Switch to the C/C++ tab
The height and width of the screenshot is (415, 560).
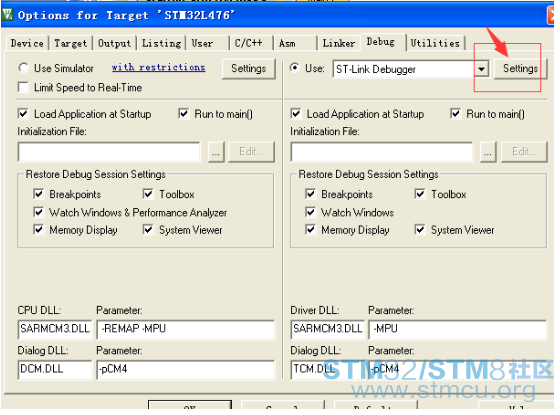click(x=251, y=43)
